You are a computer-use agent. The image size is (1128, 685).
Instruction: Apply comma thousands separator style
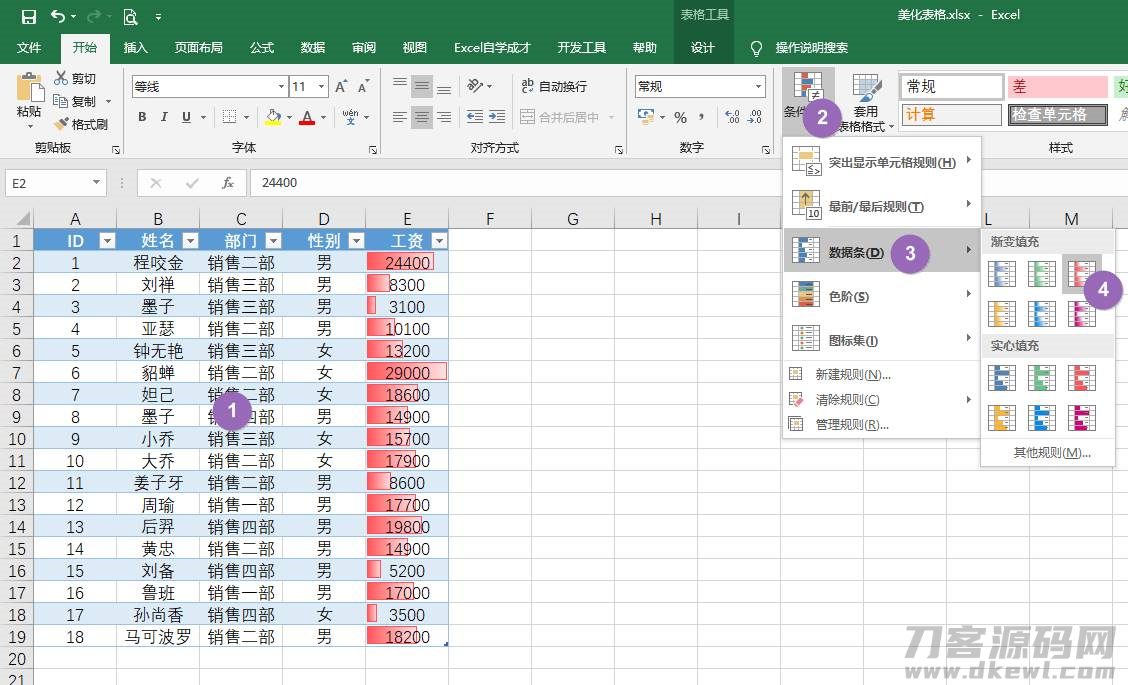click(x=701, y=117)
